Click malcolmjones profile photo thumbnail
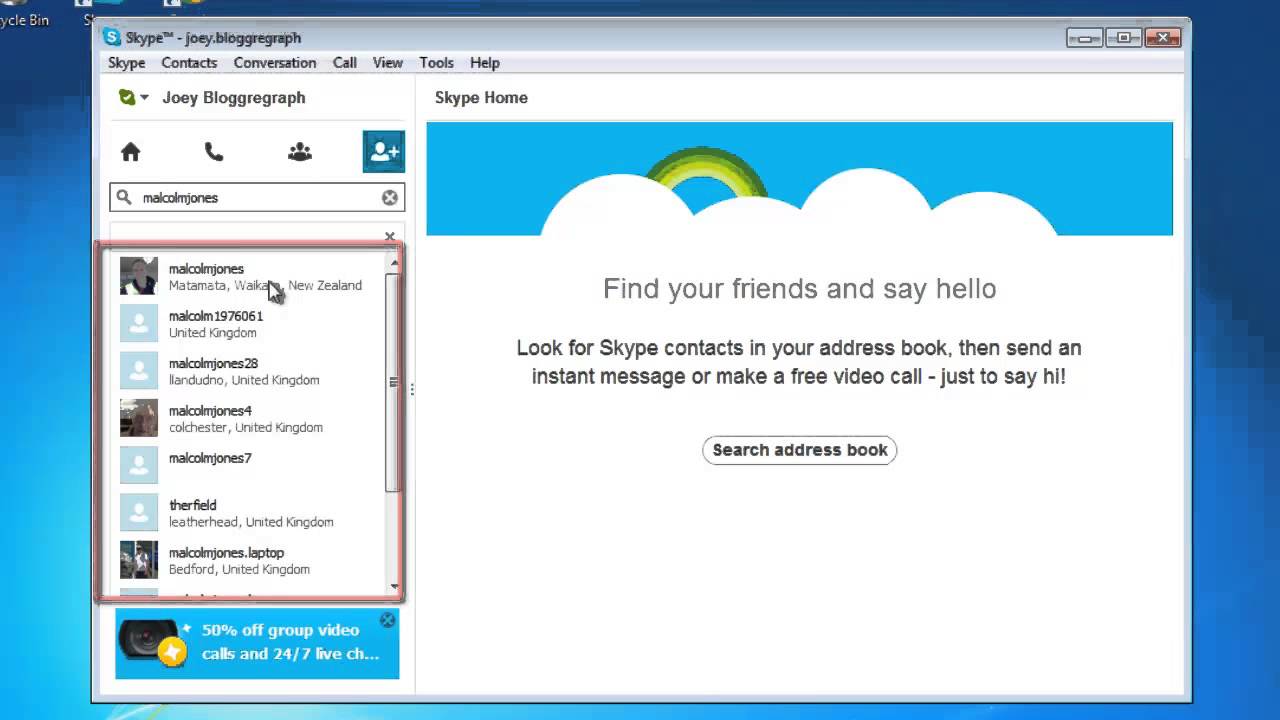Image resolution: width=1280 pixels, height=720 pixels. 139,276
